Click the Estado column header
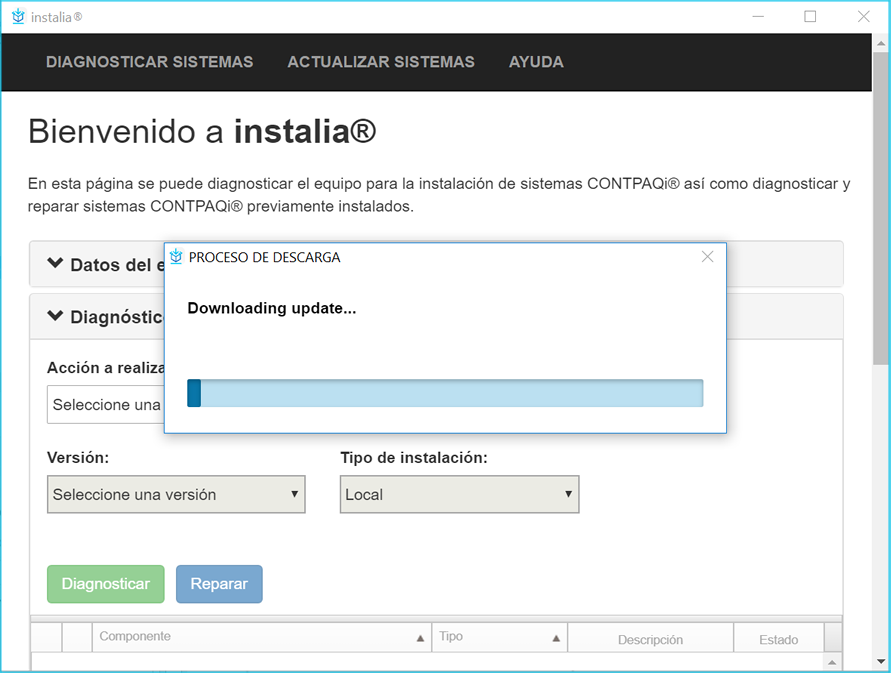Viewport: 891px width, 673px height. click(778, 639)
